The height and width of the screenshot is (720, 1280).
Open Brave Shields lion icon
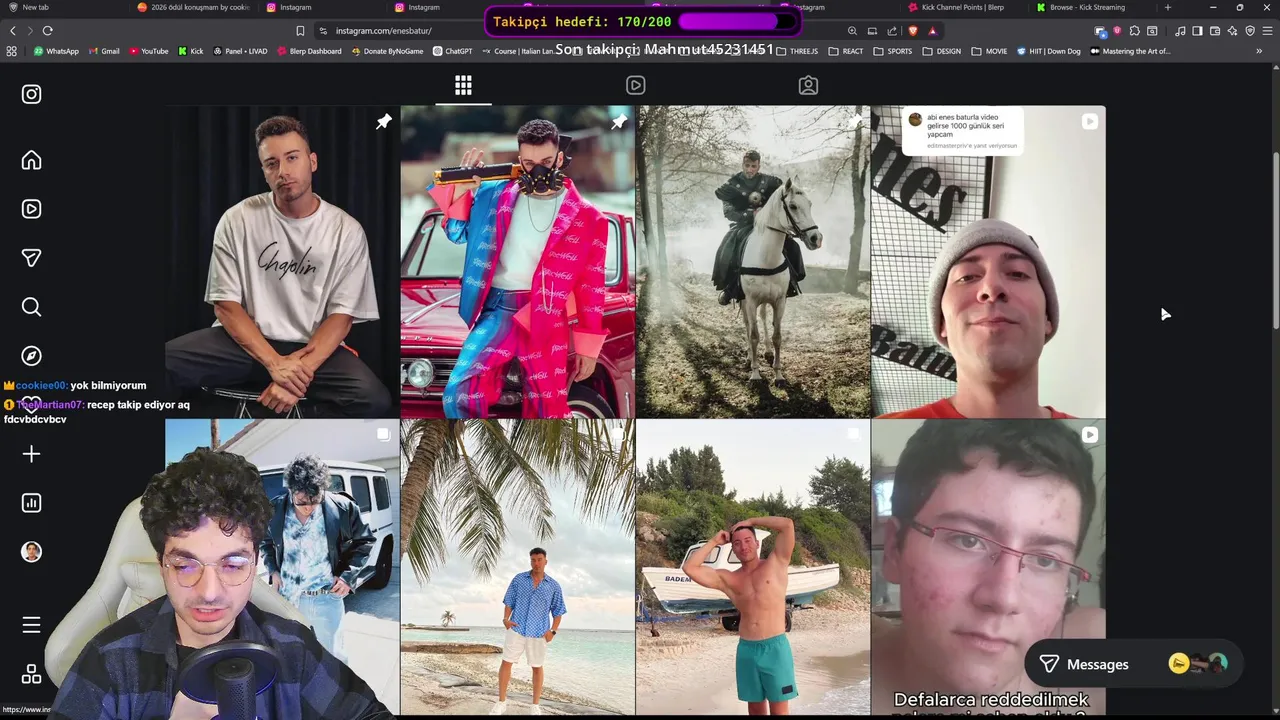coord(913,31)
